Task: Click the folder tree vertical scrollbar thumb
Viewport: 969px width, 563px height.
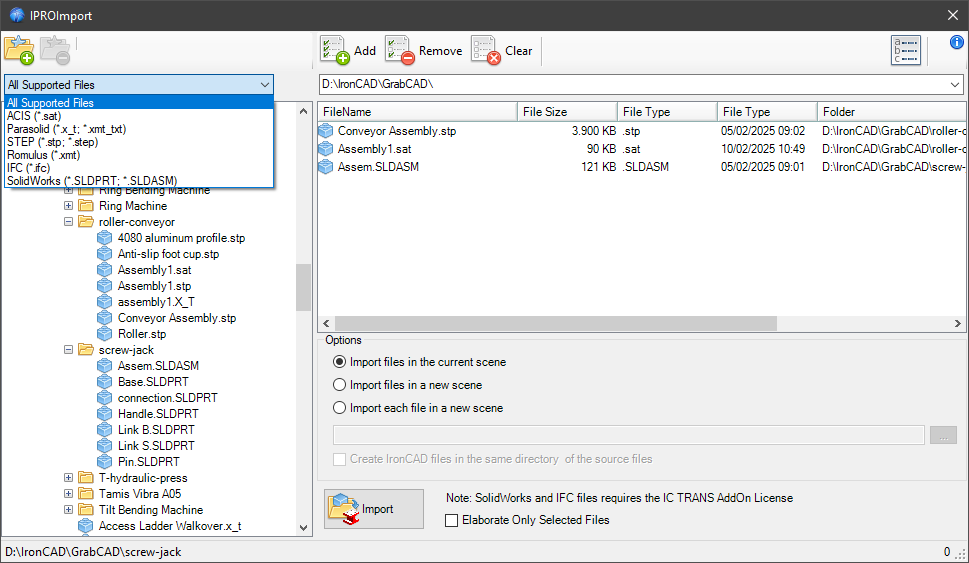Action: coord(303,287)
